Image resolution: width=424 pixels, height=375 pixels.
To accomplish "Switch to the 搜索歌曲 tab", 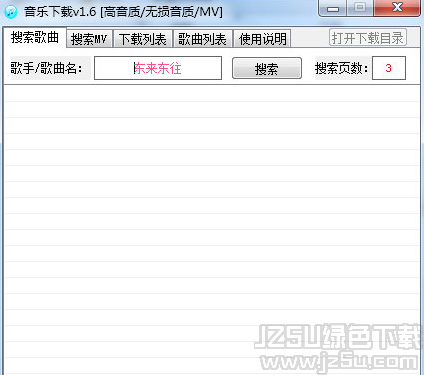I will (x=35, y=37).
